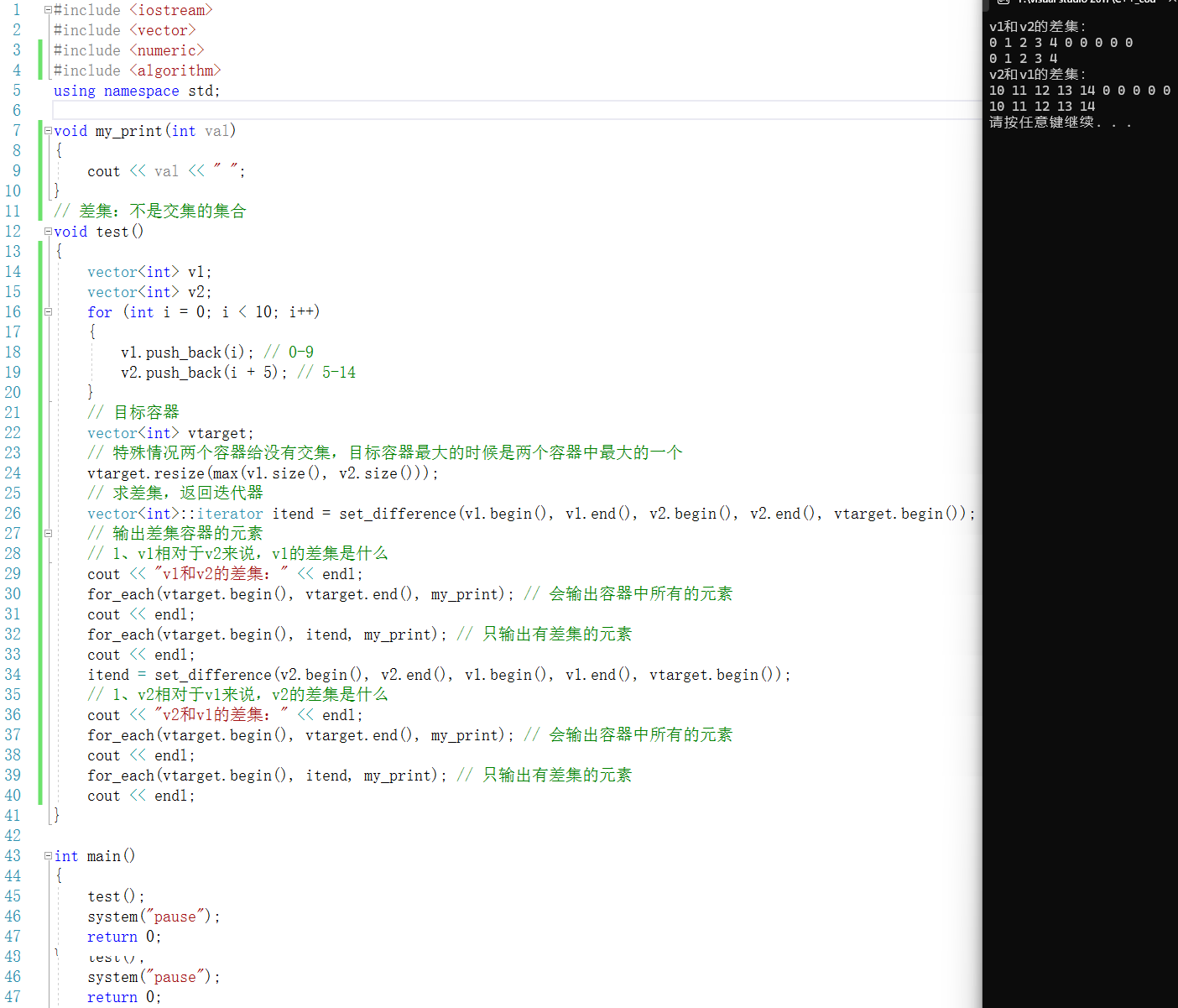
Task: Click the empty editing line 6
Action: [x=516, y=111]
